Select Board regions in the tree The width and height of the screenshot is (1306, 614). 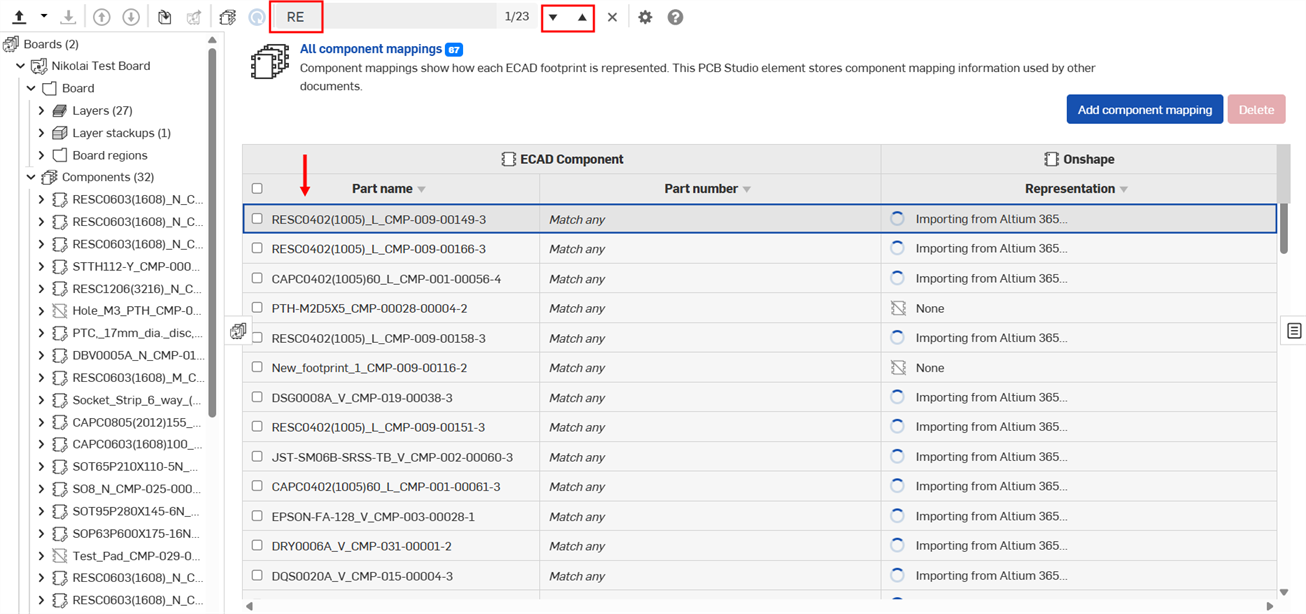109,155
